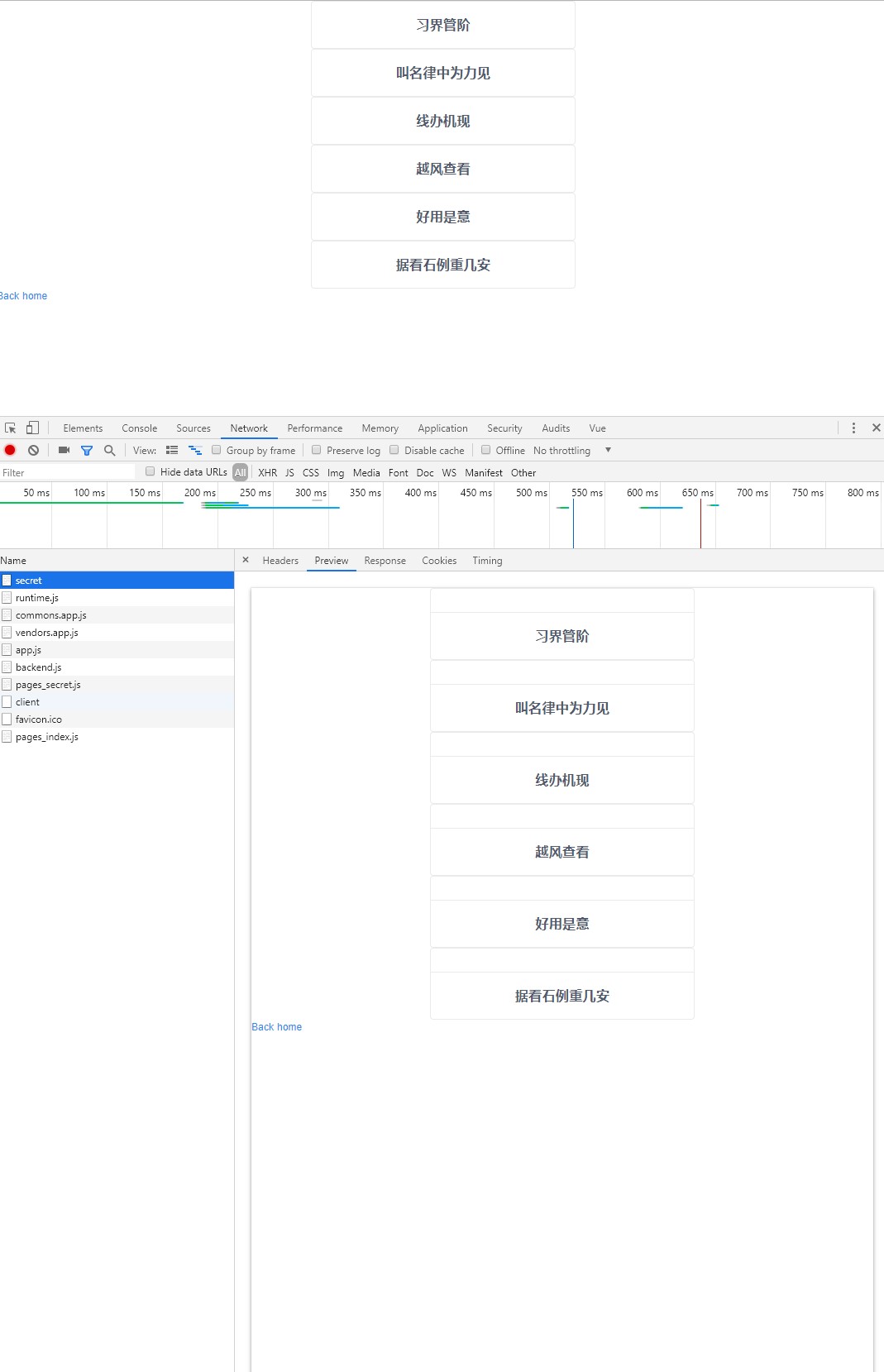Filter requests by Other type
This screenshot has height=1372, width=884.
tap(523, 473)
